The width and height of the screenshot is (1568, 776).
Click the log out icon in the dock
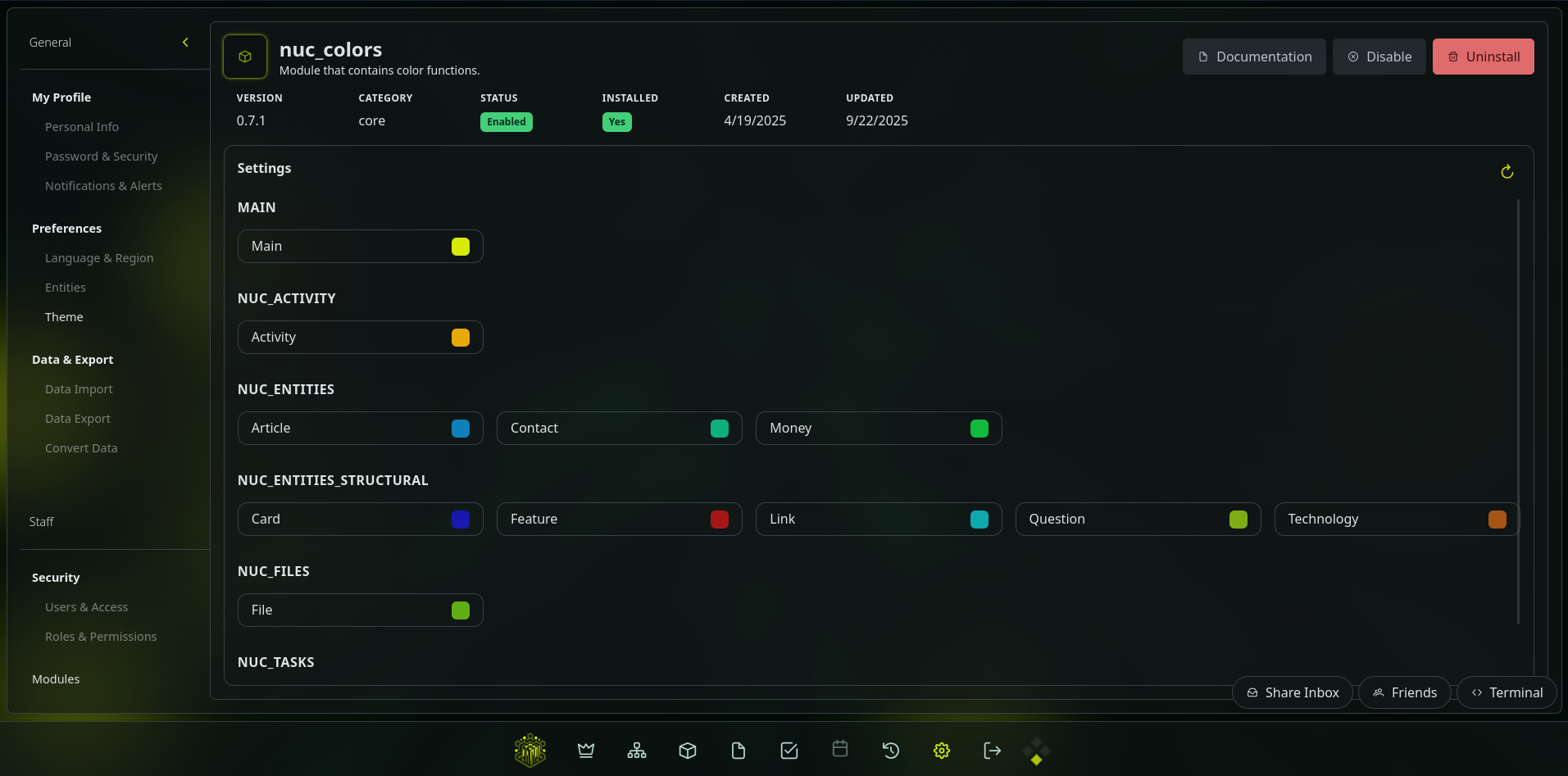point(992,750)
